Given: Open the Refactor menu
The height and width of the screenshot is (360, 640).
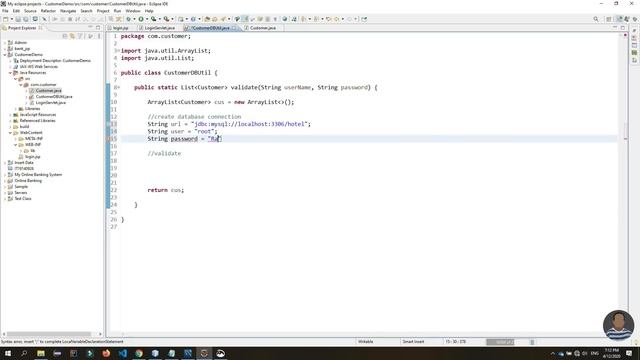Looking at the screenshot, I should click(48, 11).
